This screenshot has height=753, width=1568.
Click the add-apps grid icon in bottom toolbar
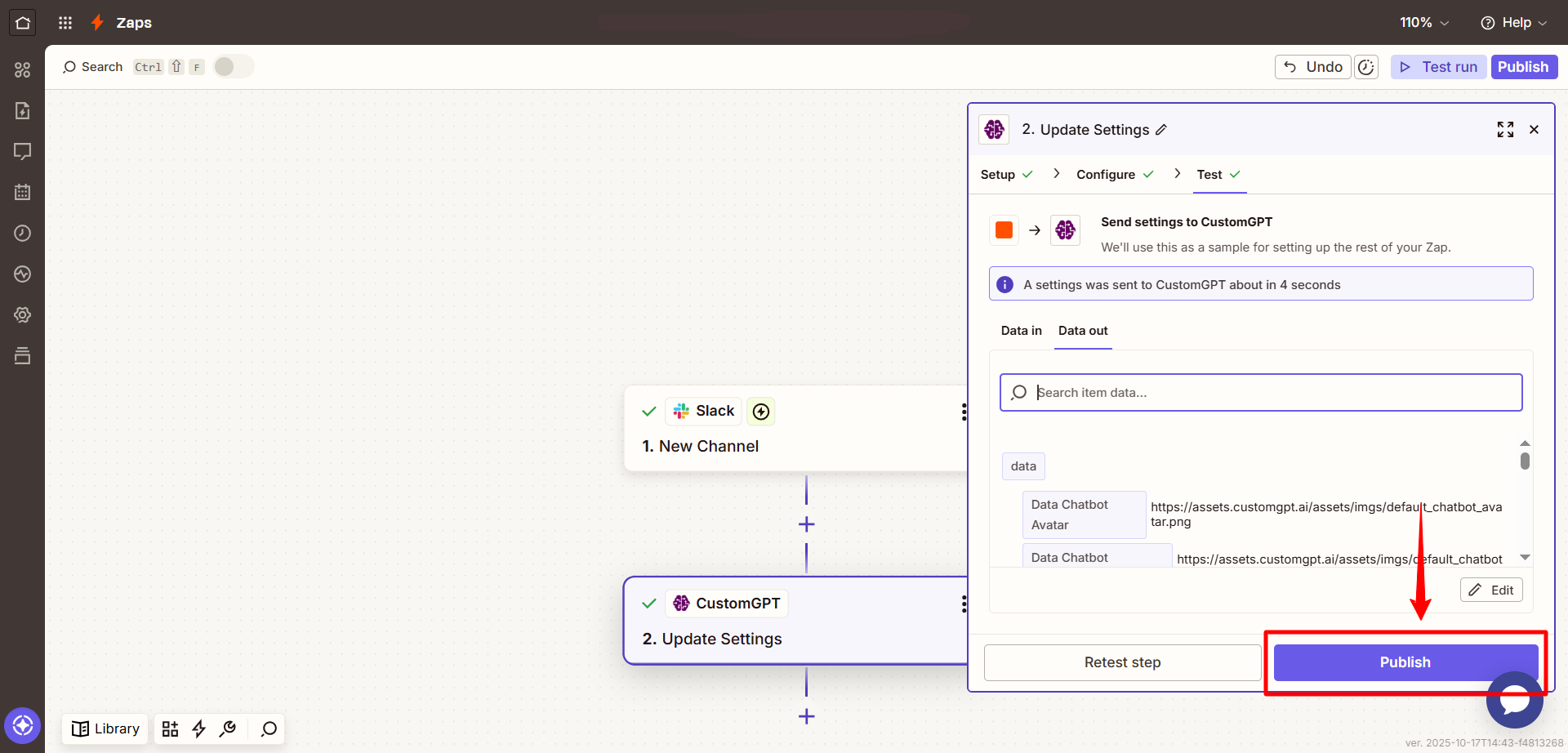(x=170, y=728)
